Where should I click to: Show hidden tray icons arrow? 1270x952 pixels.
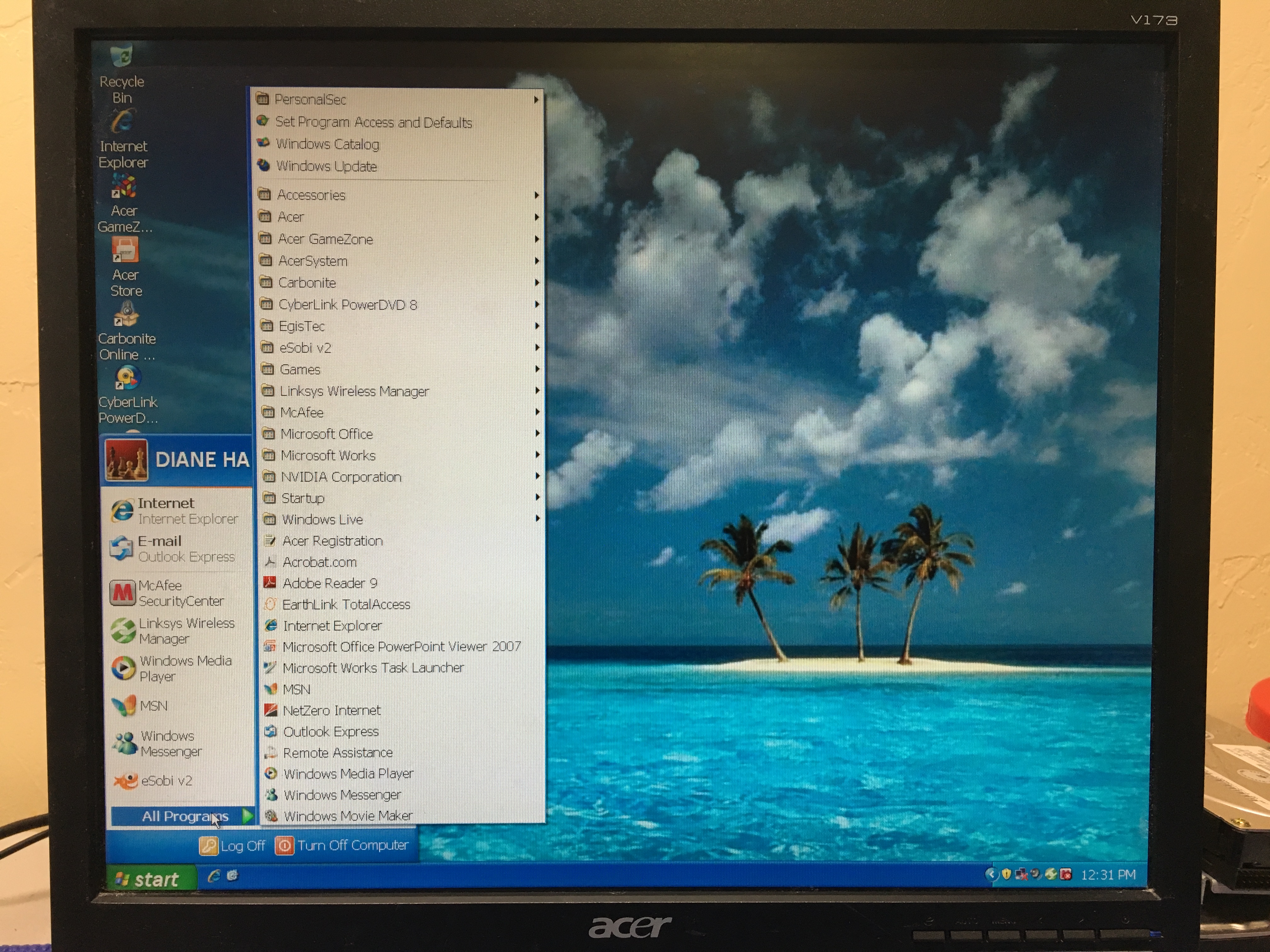pos(992,875)
